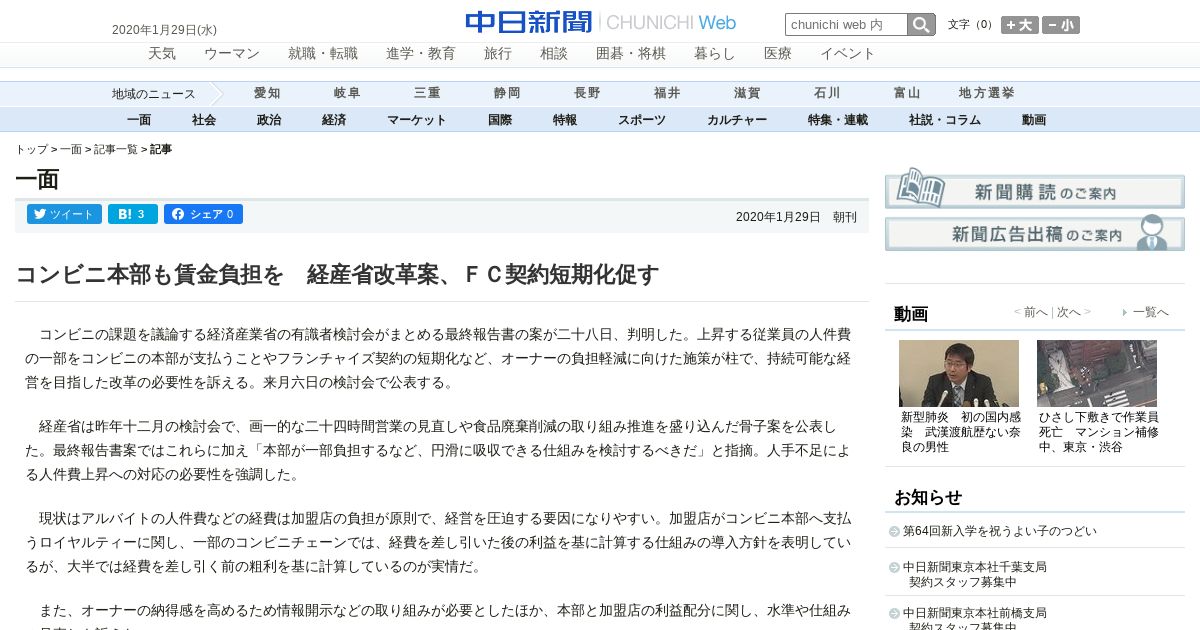Open スポーツ category tab
This screenshot has height=630, width=1200.
click(x=642, y=120)
